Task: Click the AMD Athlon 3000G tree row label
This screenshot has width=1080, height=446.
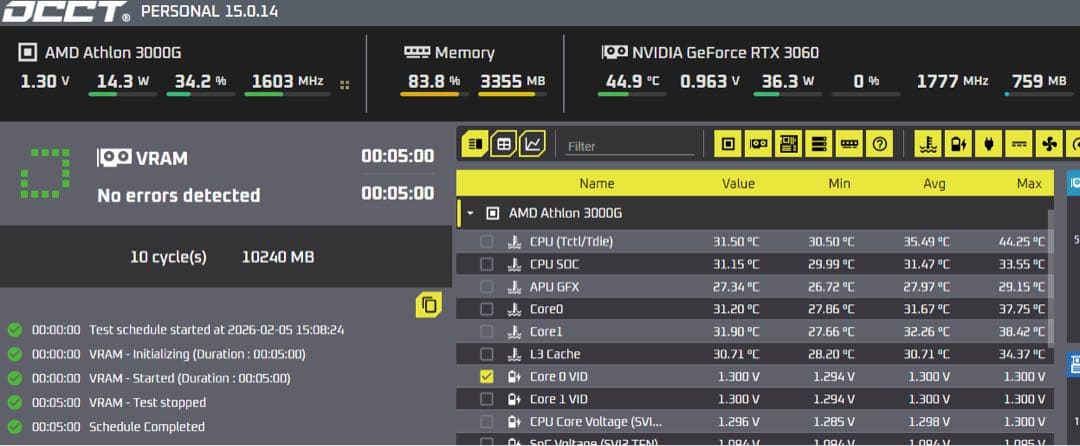Action: tap(565, 213)
